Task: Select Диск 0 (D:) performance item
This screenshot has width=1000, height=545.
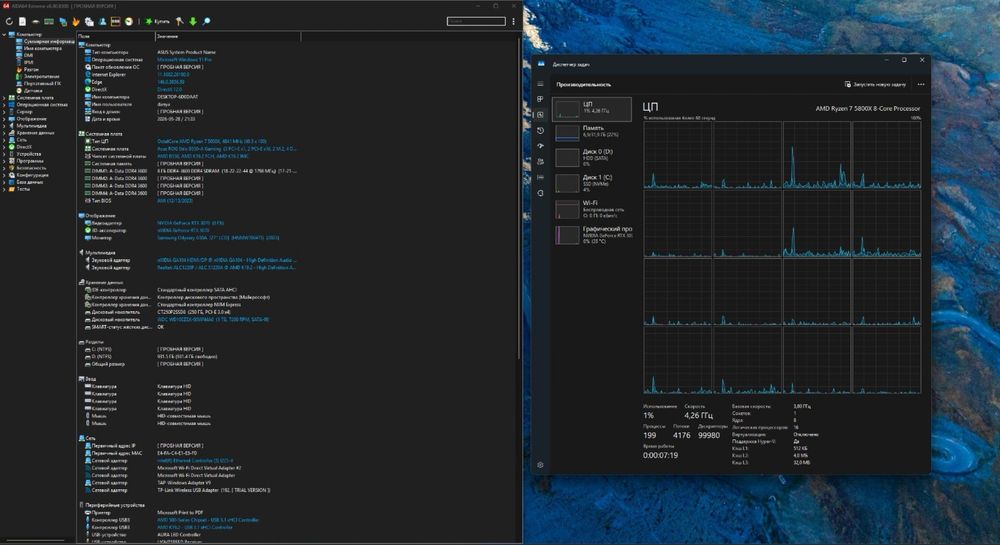Action: (x=592, y=157)
